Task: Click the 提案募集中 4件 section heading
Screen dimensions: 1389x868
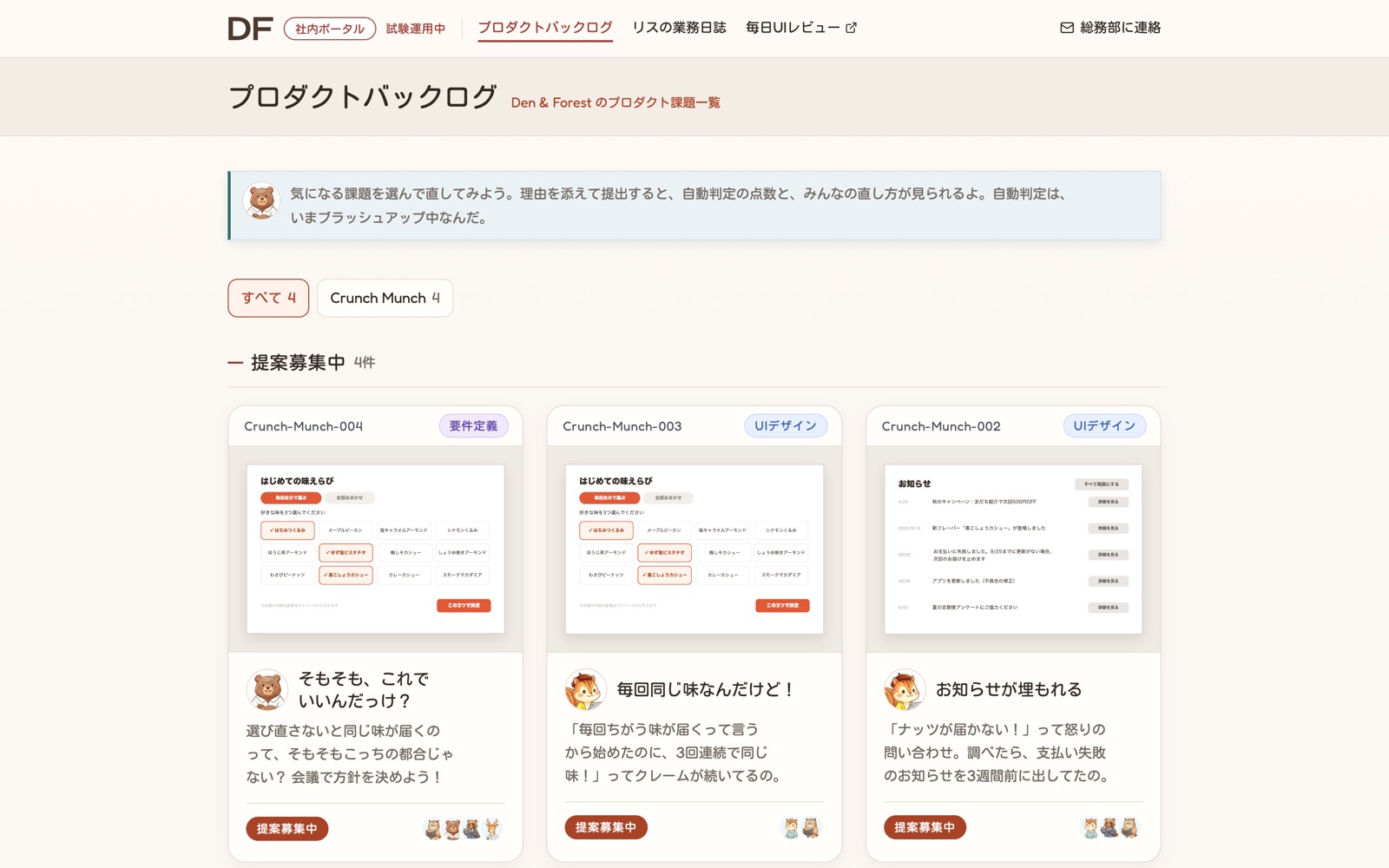Action: [x=301, y=363]
